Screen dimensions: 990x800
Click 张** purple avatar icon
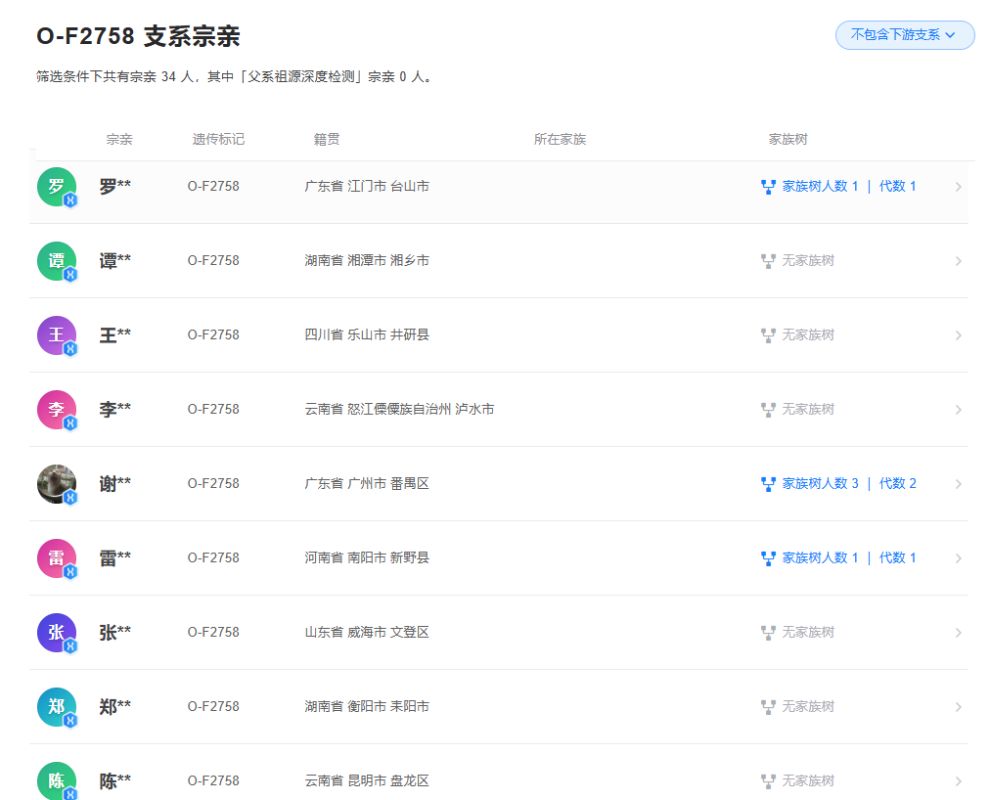pyautogui.click(x=57, y=632)
